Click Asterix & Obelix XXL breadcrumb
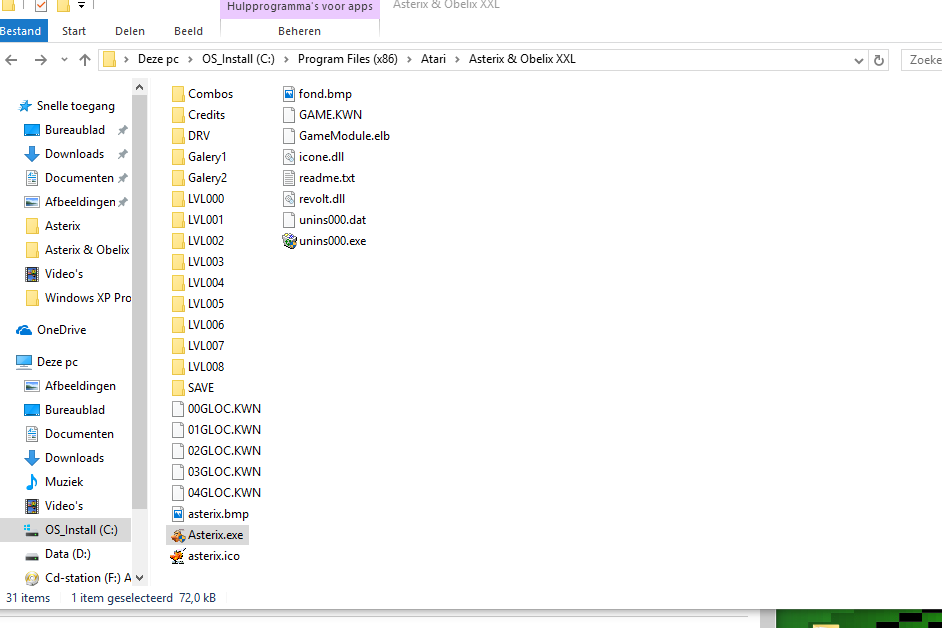The width and height of the screenshot is (942, 628). pos(522,59)
